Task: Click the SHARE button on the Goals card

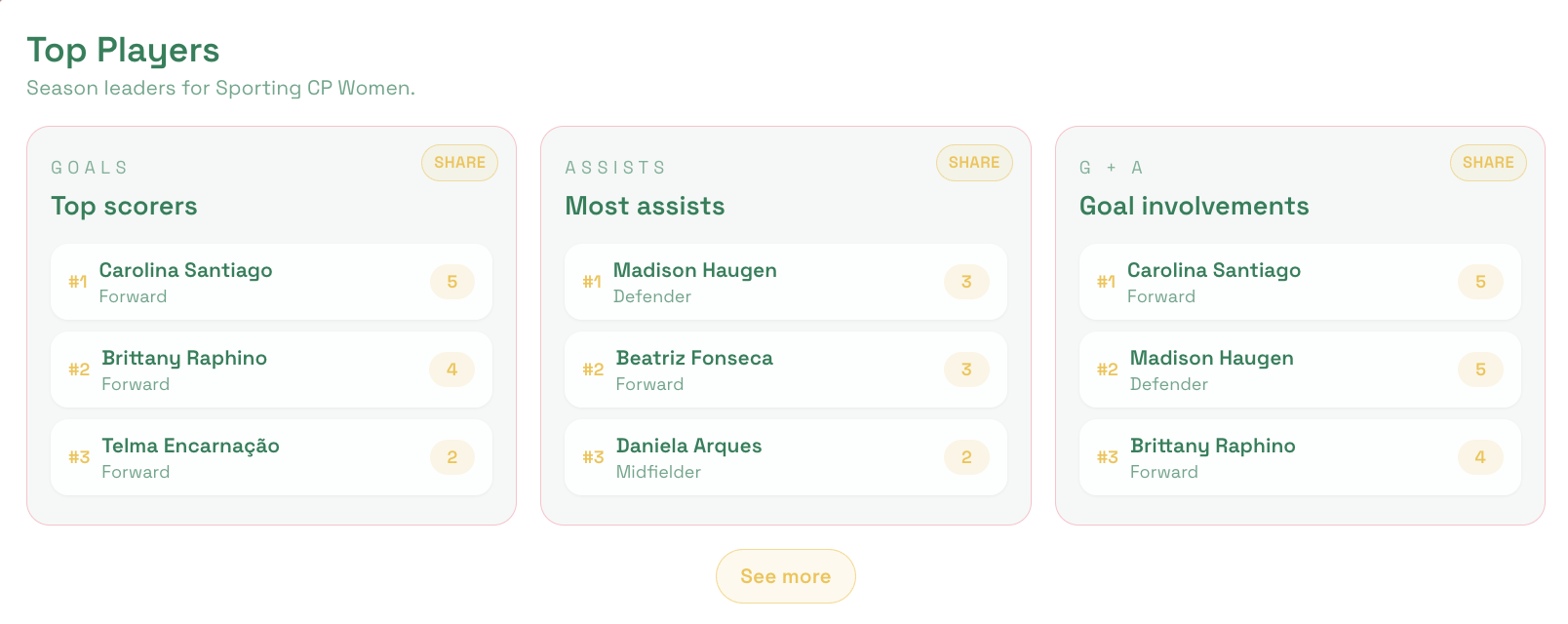Action: pos(458,162)
